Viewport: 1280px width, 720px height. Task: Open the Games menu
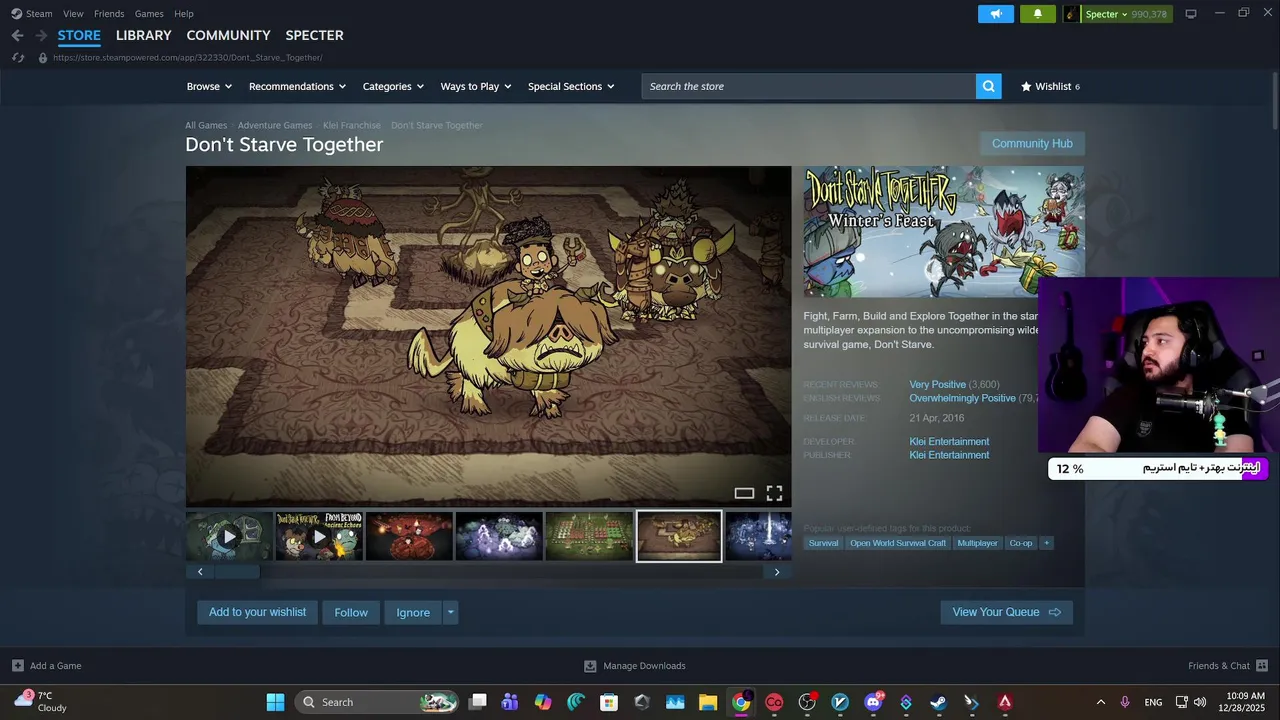pyautogui.click(x=149, y=14)
